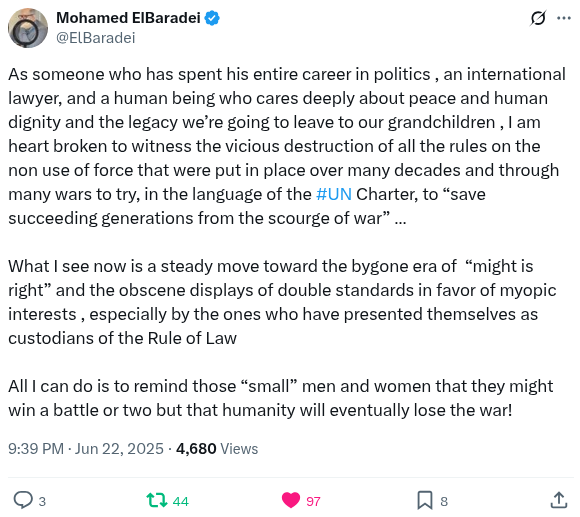The width and height of the screenshot is (580, 517).
Task: Open Mohamed ElBaradei's profile picture
Action: 28,28
